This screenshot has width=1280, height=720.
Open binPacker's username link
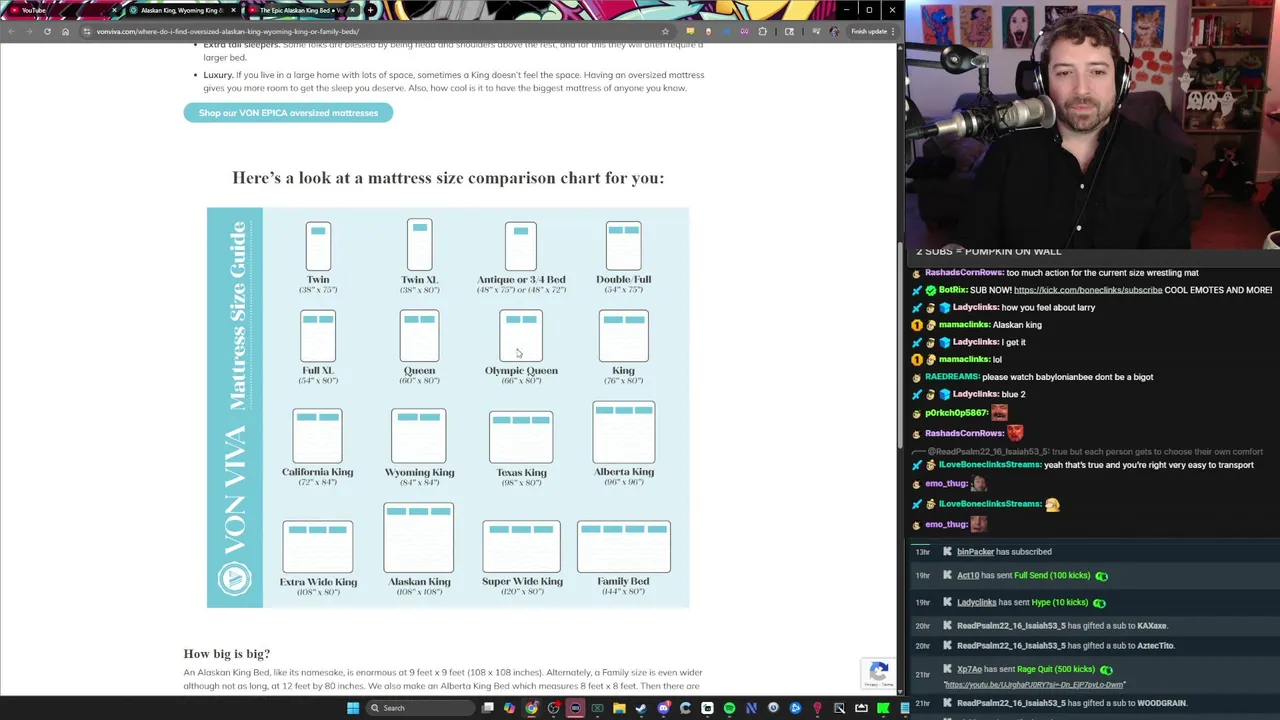(975, 551)
